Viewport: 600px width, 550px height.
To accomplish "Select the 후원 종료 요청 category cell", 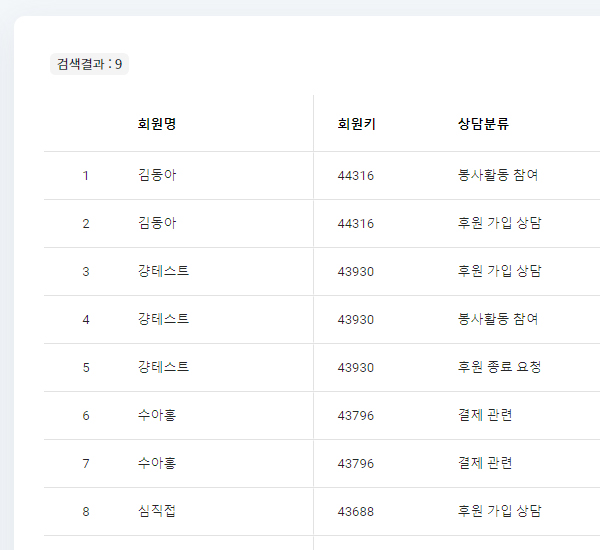I will [x=500, y=368].
